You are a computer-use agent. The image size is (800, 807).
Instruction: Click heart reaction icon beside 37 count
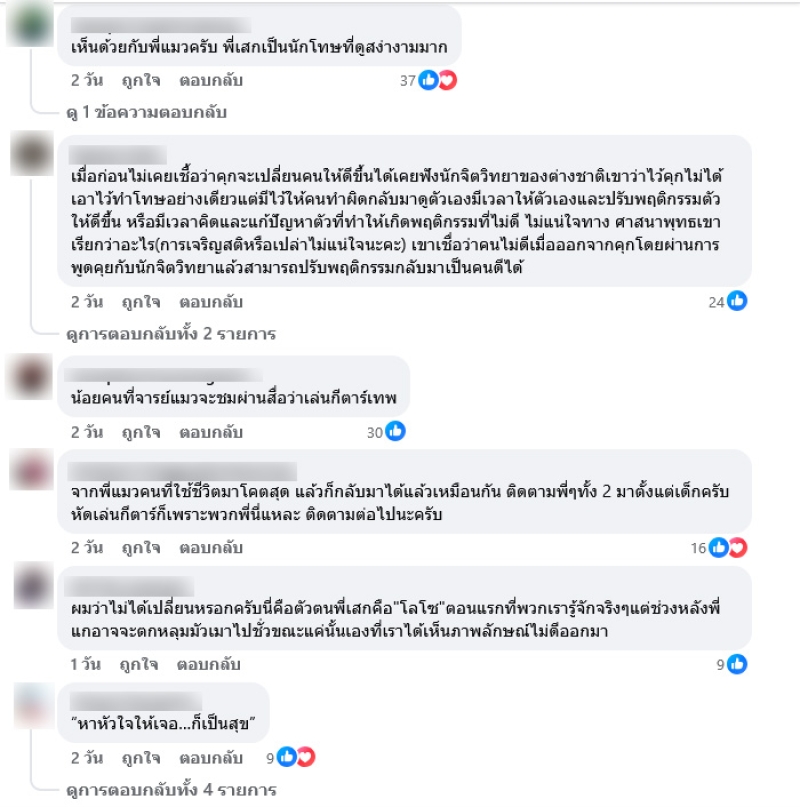pyautogui.click(x=448, y=80)
